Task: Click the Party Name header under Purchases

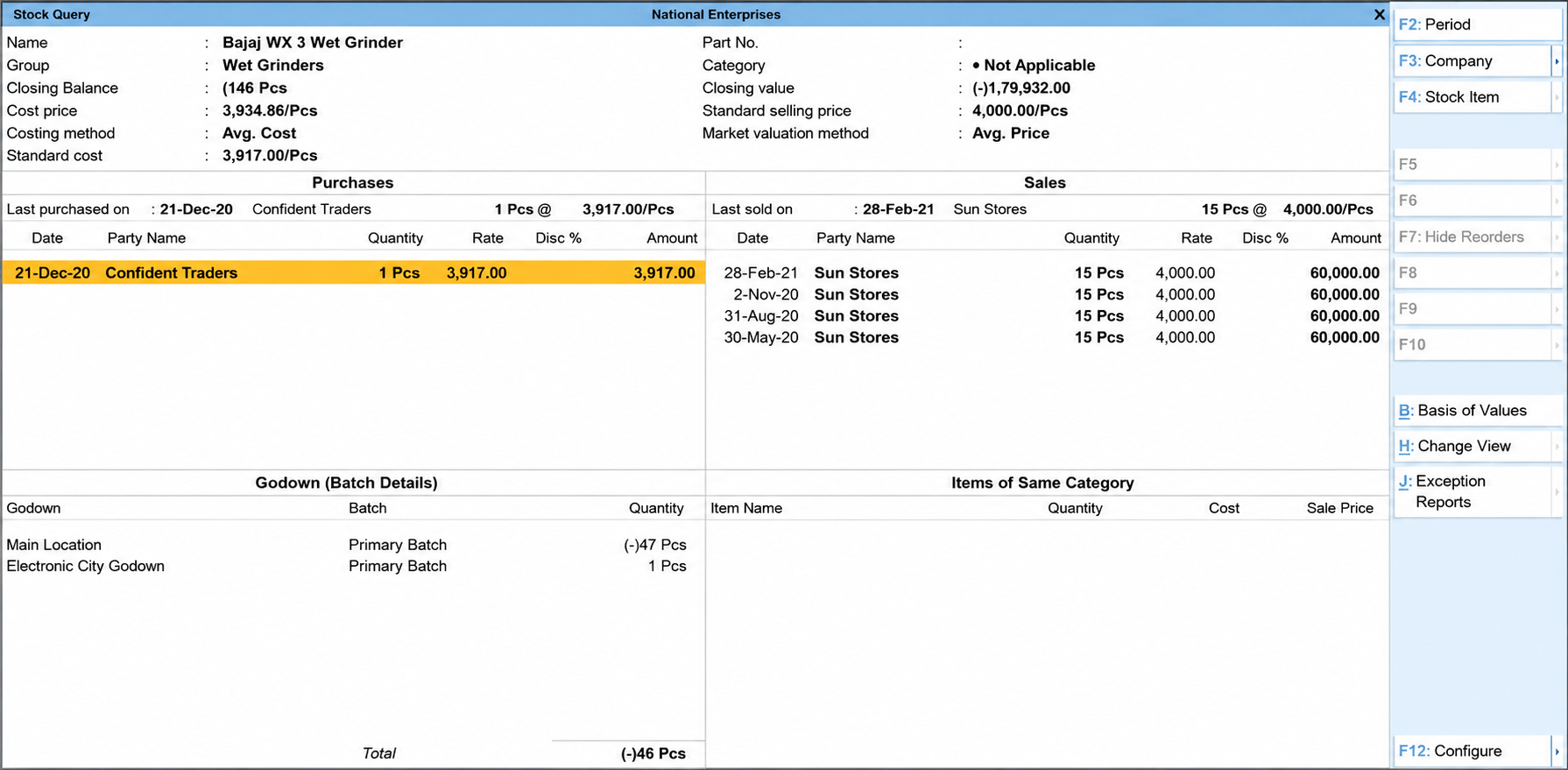Action: (x=146, y=238)
